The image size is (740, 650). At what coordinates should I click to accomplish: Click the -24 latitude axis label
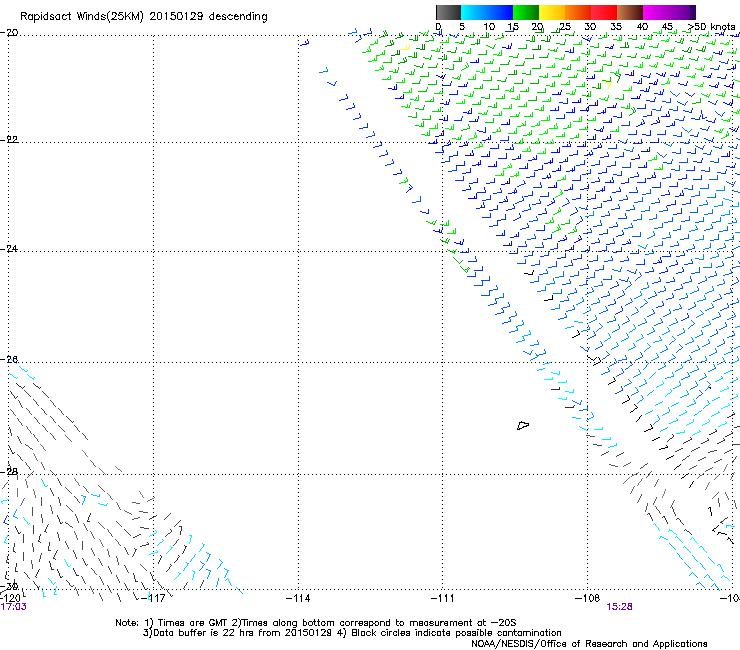9,249
